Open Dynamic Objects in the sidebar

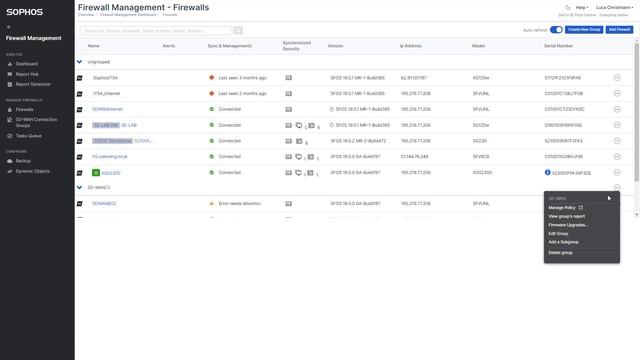(x=33, y=171)
